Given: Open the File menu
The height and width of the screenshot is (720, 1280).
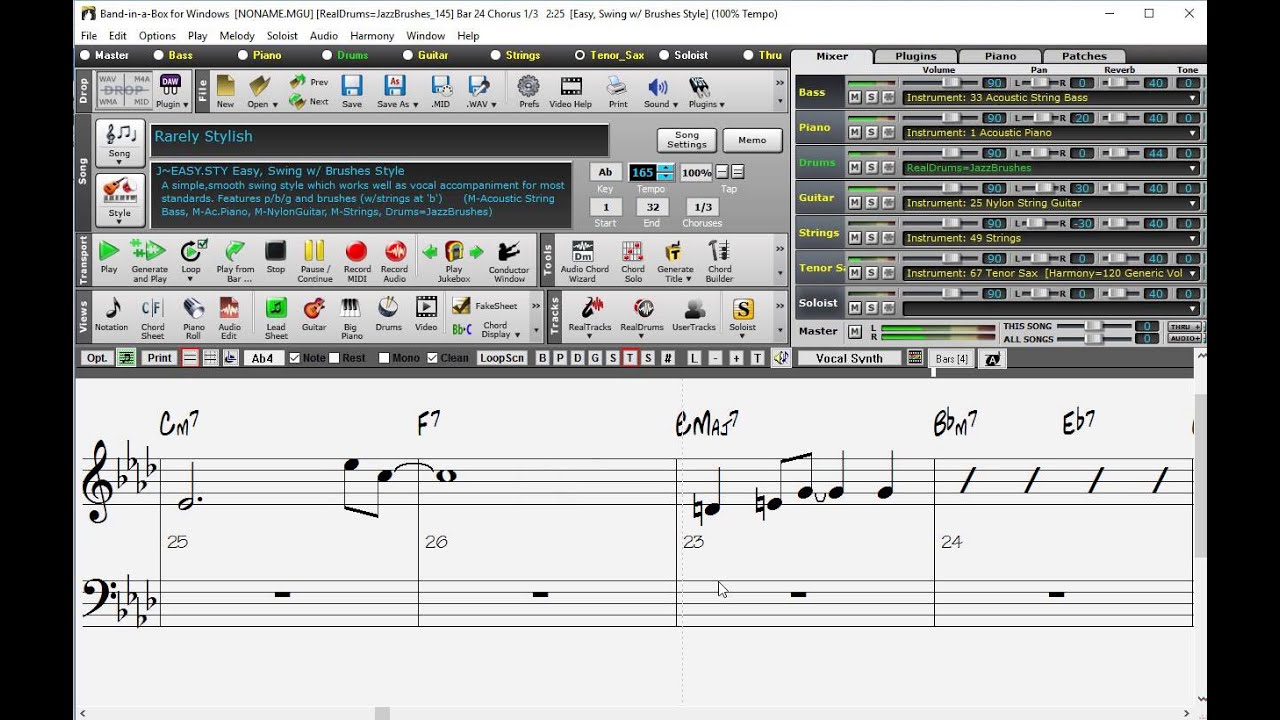Looking at the screenshot, I should [89, 36].
